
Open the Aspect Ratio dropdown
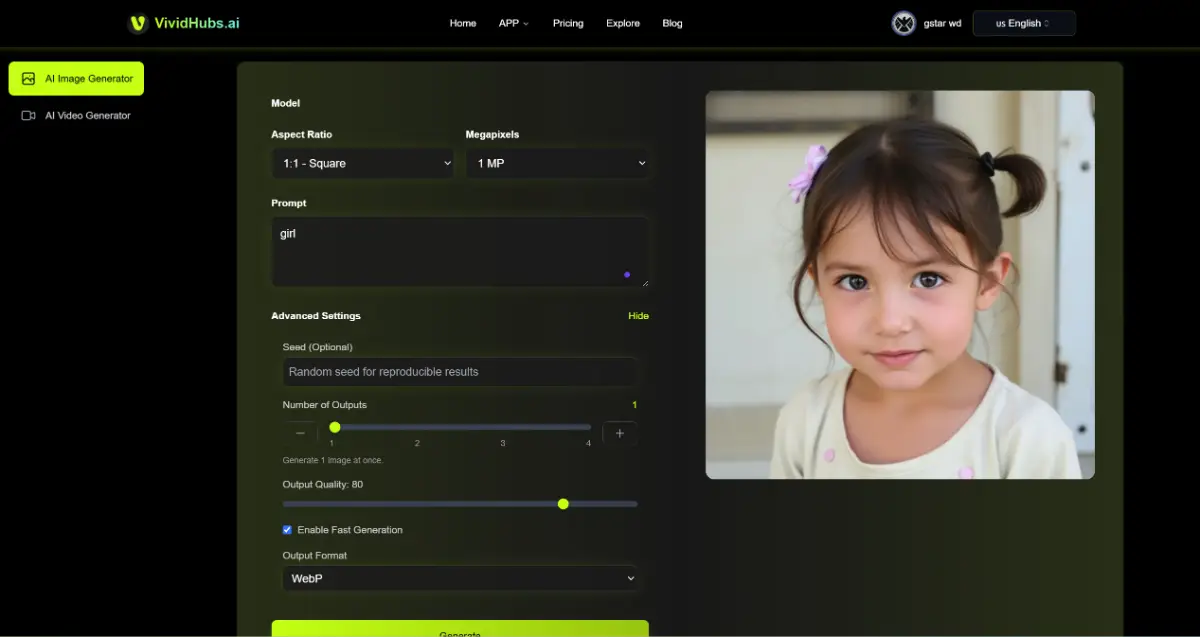tap(362, 163)
